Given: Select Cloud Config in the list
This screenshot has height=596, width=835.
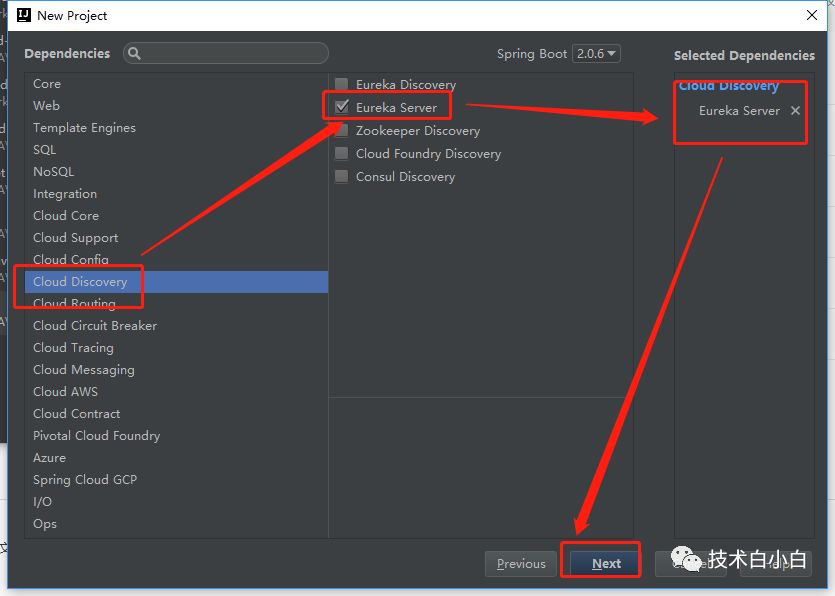Looking at the screenshot, I should coord(176,259).
